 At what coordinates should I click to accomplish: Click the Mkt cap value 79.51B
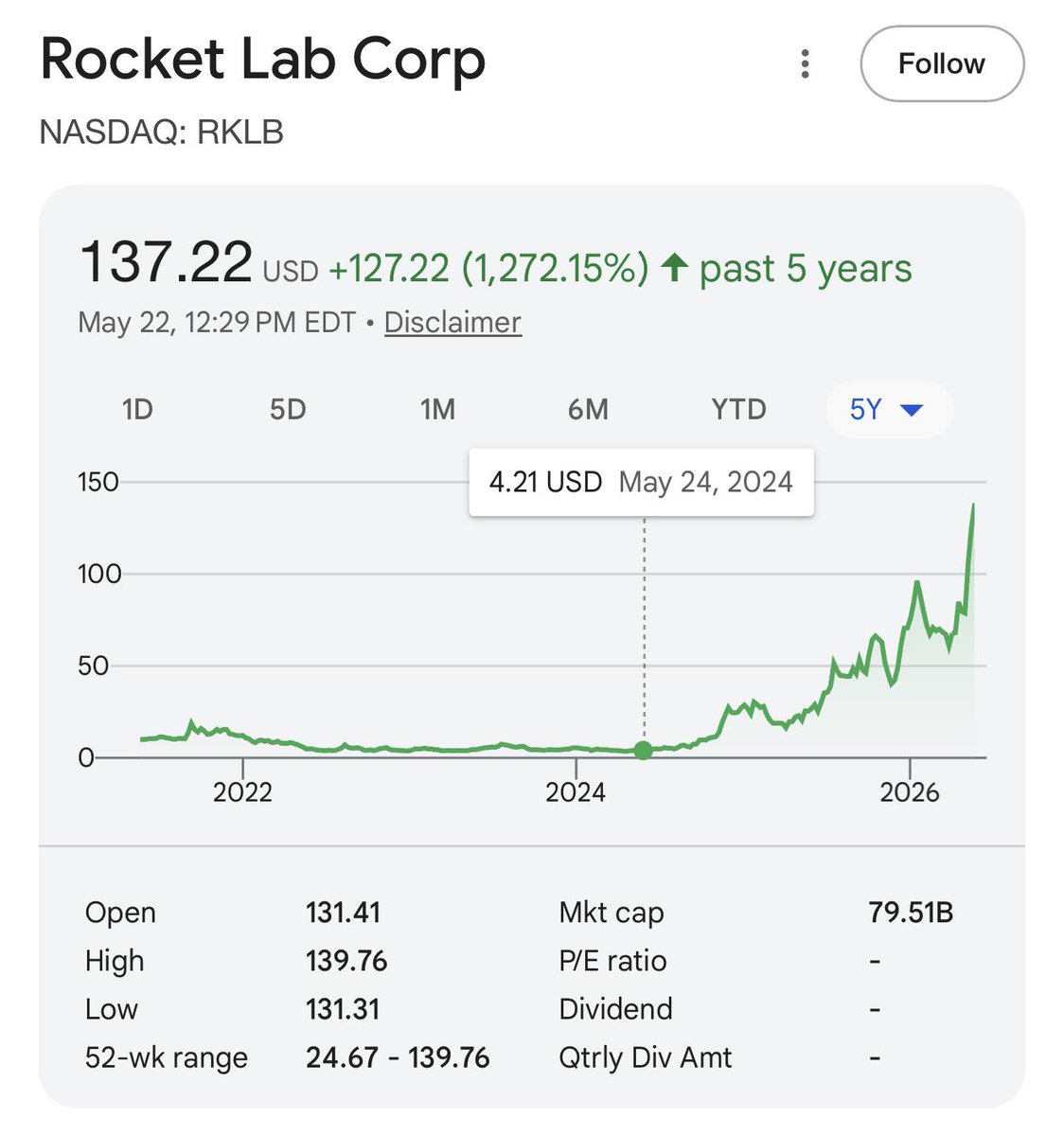911,913
